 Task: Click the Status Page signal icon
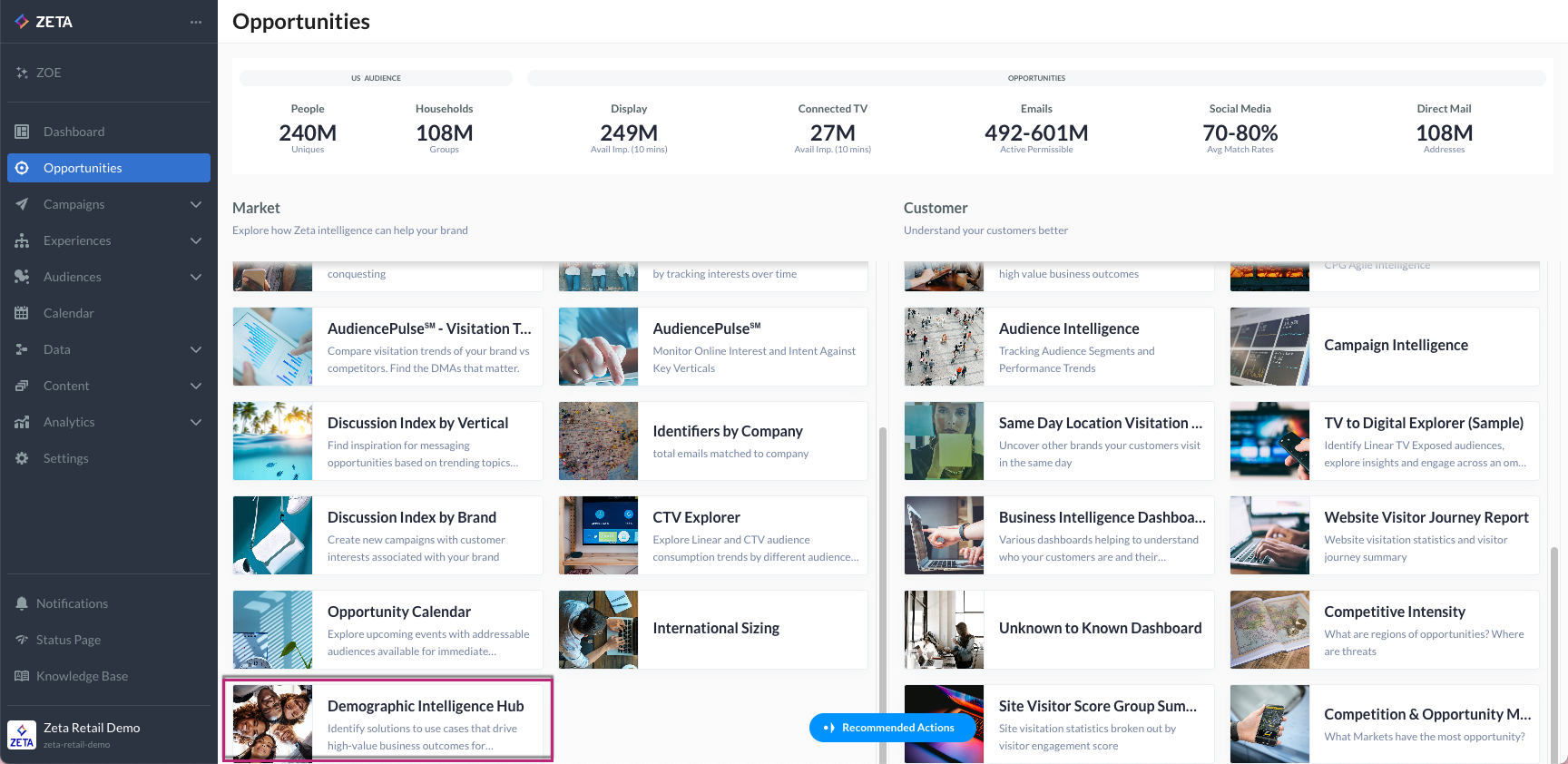(x=22, y=640)
